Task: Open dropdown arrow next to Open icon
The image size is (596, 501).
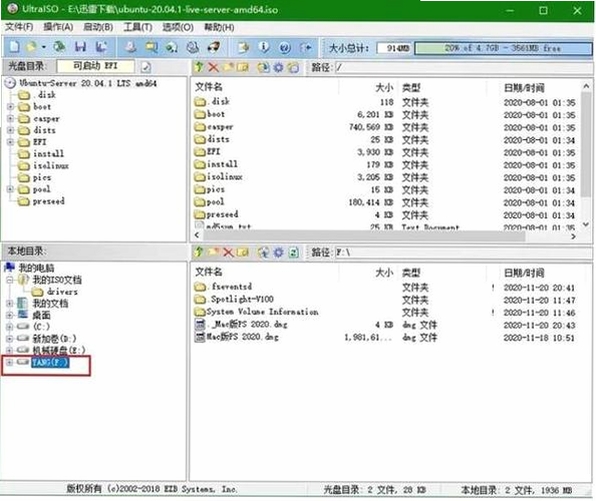Action: pyautogui.click(x=44, y=47)
